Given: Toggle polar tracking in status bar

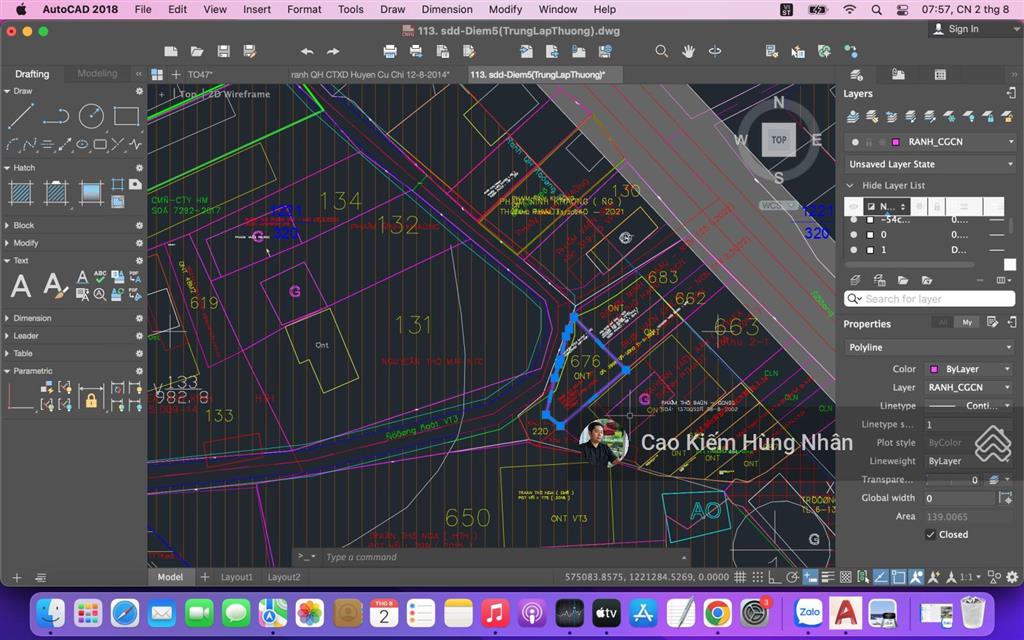Looking at the screenshot, I should (792, 577).
